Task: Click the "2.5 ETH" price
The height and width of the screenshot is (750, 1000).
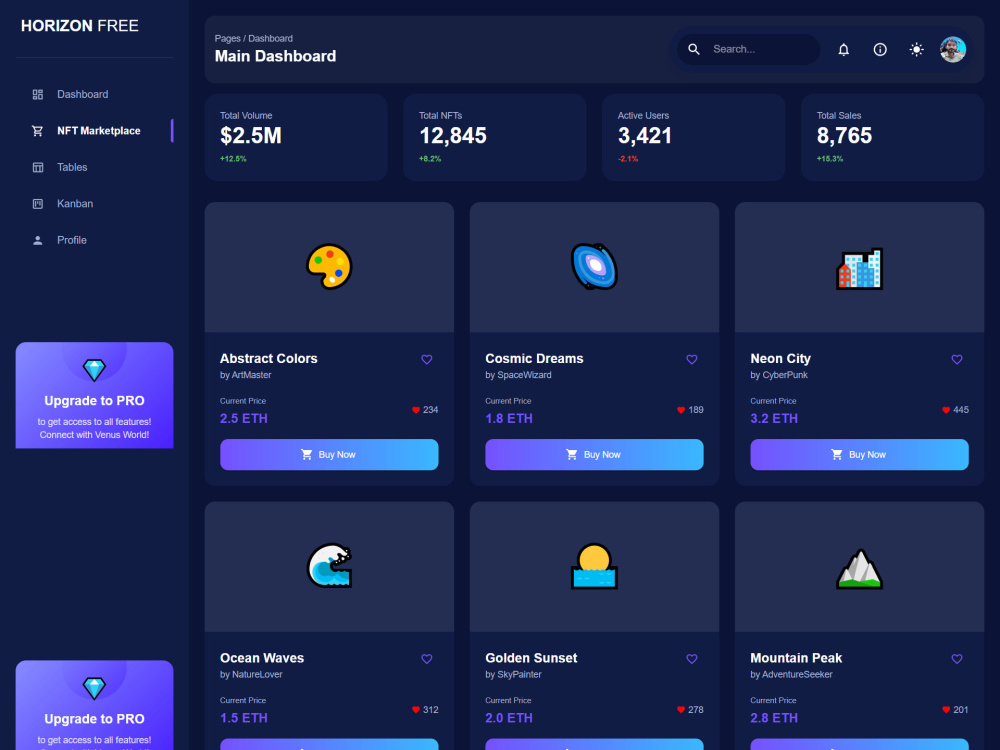Action: pyautogui.click(x=244, y=418)
